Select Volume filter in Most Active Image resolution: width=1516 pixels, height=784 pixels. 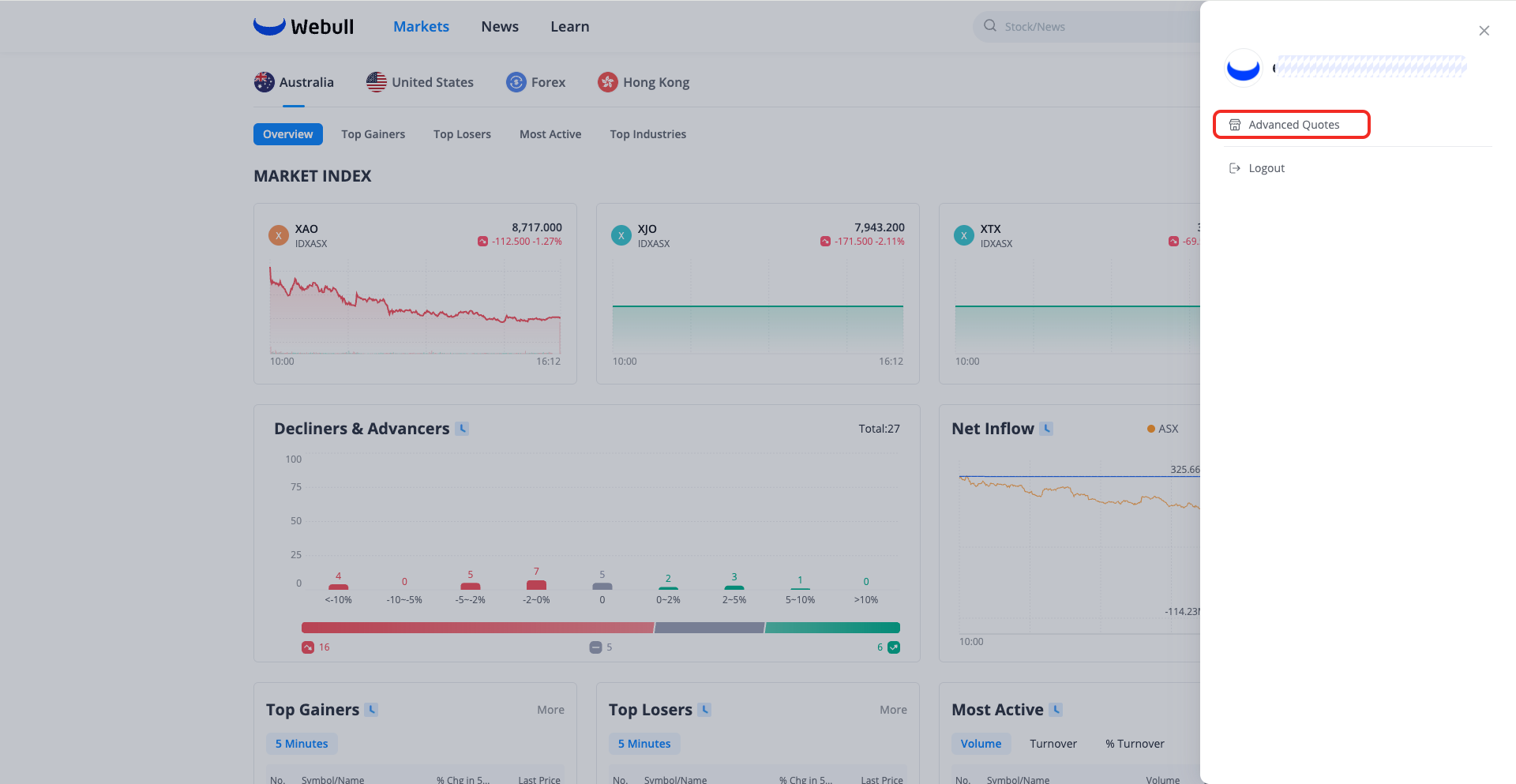(981, 744)
